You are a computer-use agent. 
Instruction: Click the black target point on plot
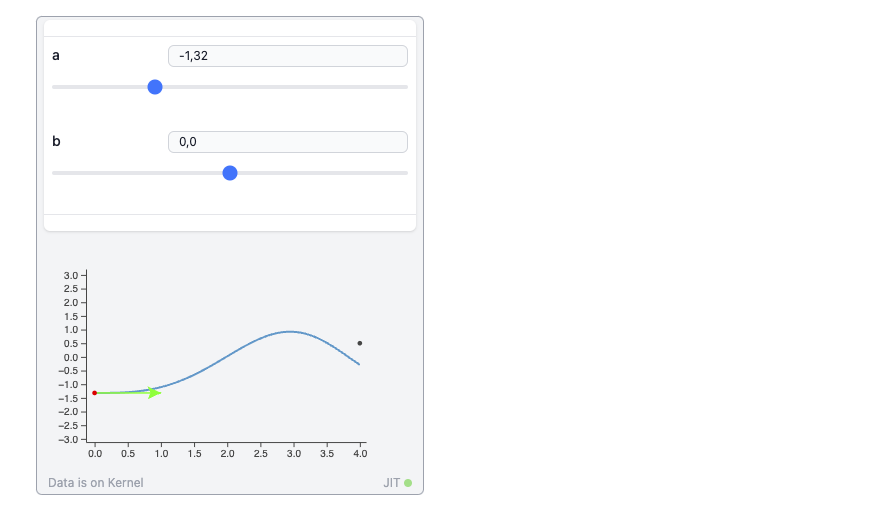360,343
